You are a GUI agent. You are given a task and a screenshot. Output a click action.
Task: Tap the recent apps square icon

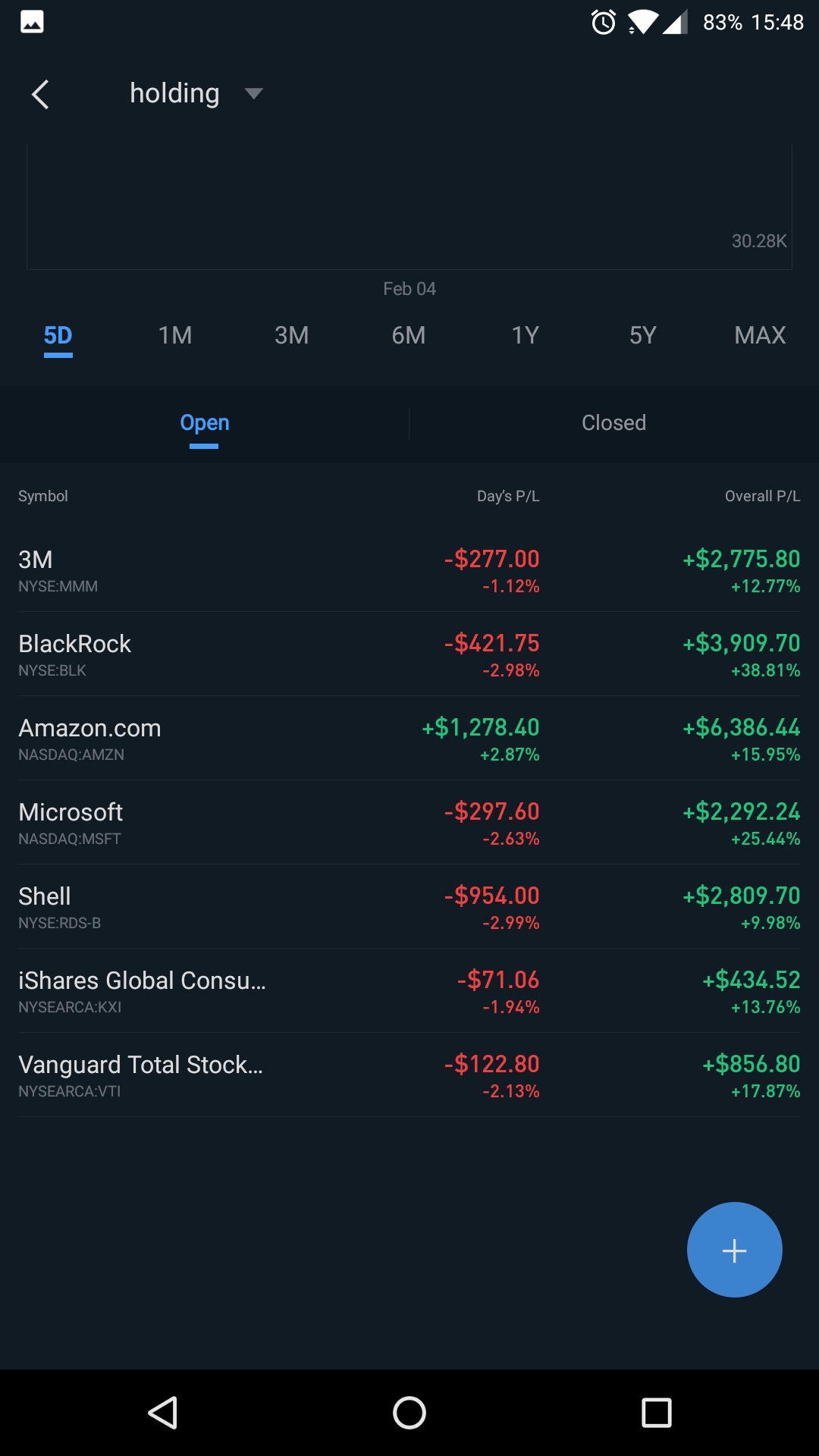click(656, 1413)
